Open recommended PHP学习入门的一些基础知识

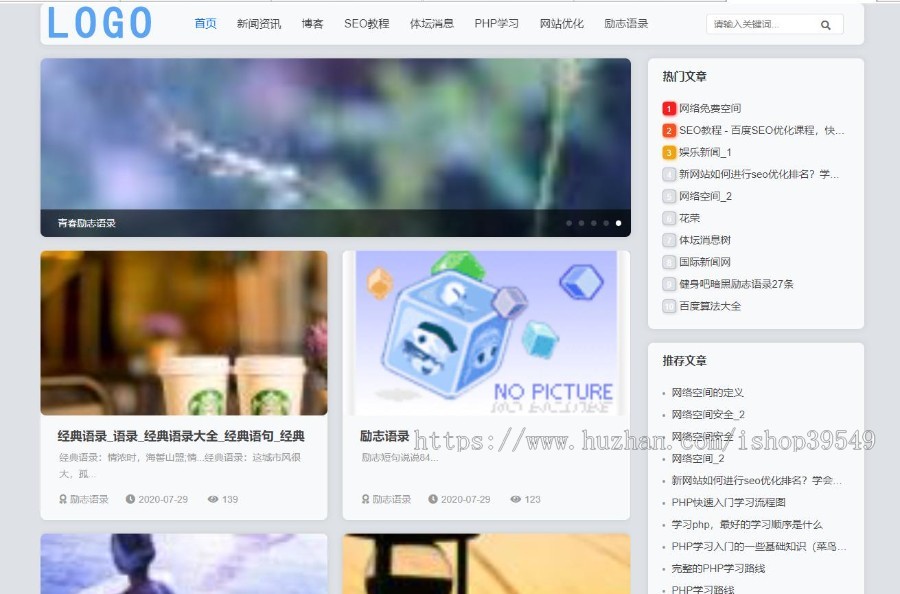[759, 546]
